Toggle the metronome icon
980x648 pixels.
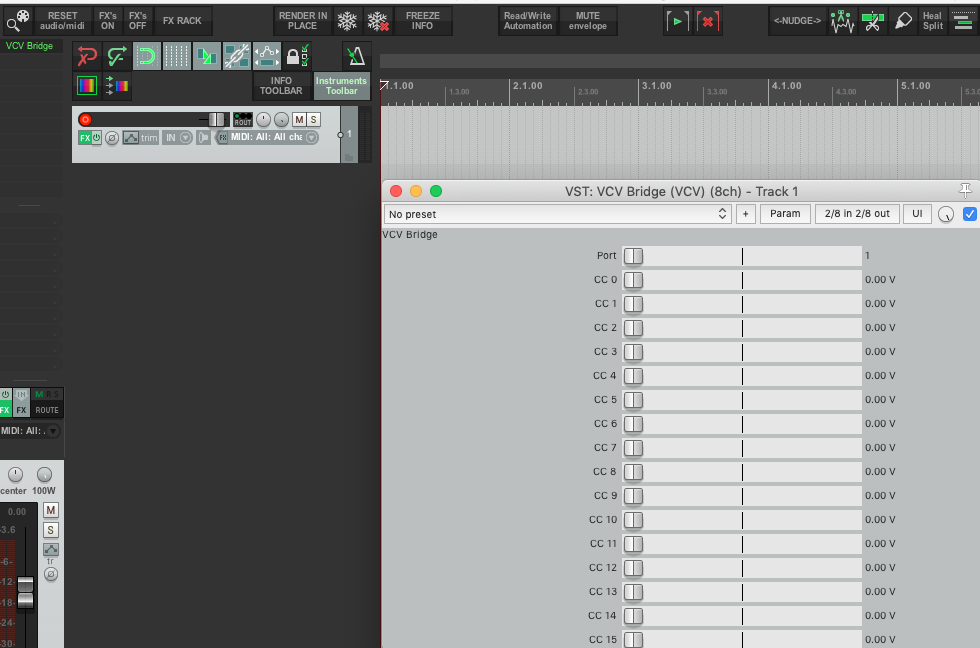[x=356, y=56]
